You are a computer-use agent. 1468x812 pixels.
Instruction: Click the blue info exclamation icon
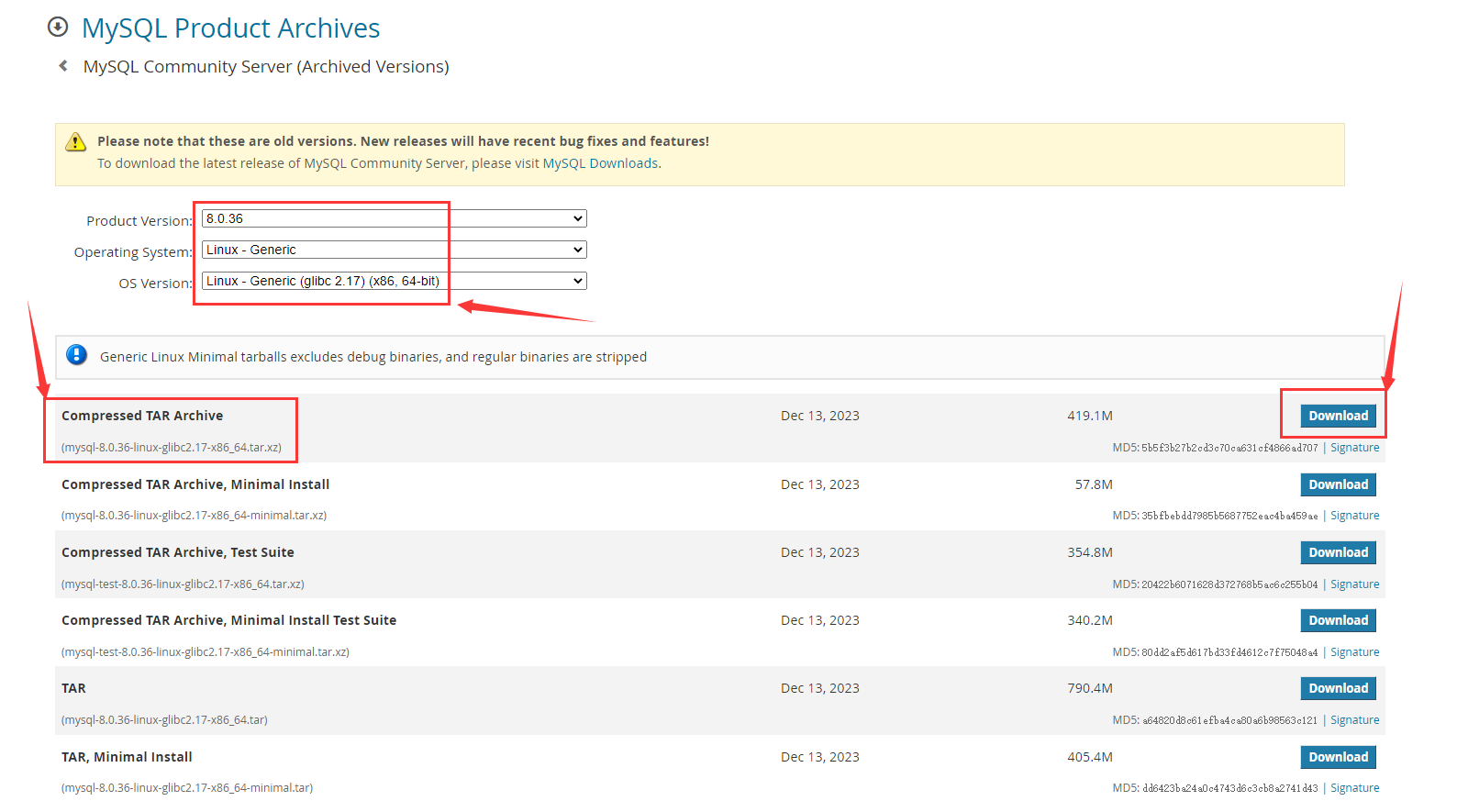tap(77, 355)
